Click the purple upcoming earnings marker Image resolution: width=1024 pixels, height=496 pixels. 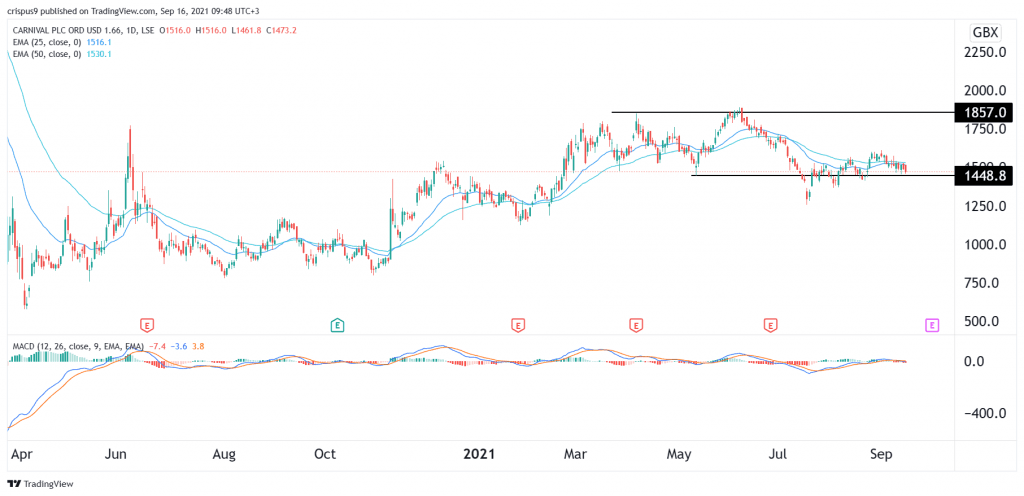932,324
